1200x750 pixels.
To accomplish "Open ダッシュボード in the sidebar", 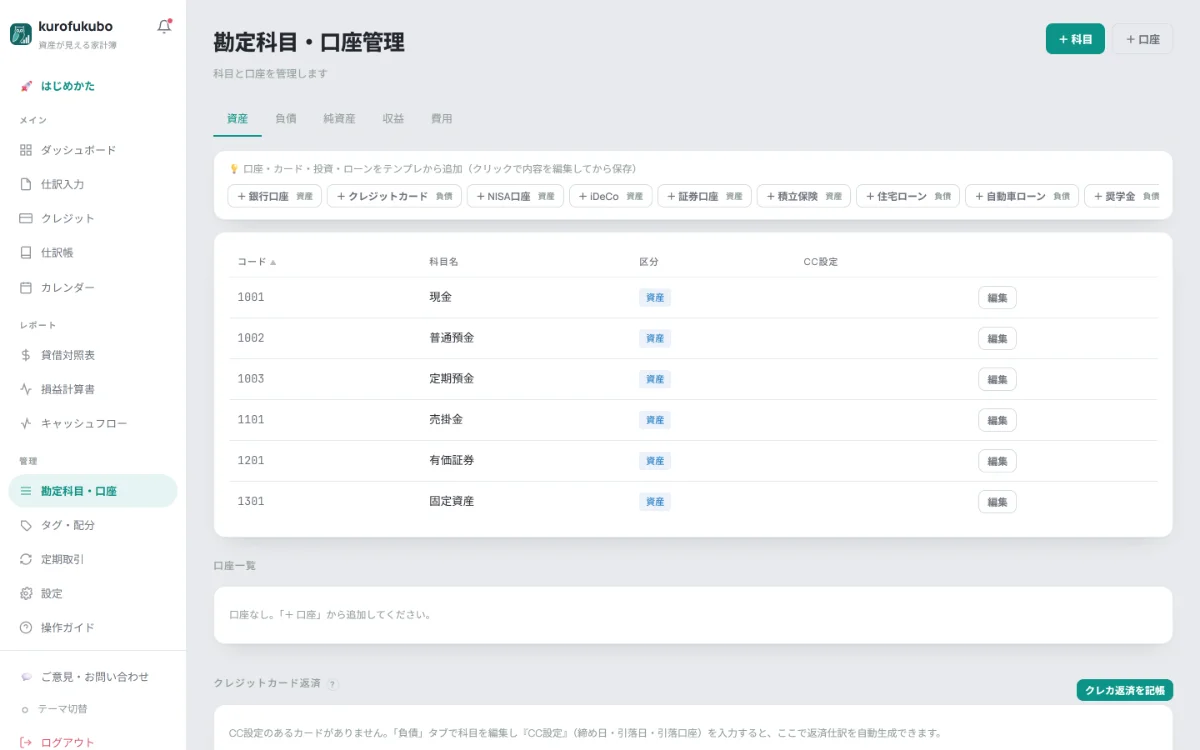I will (x=93, y=150).
